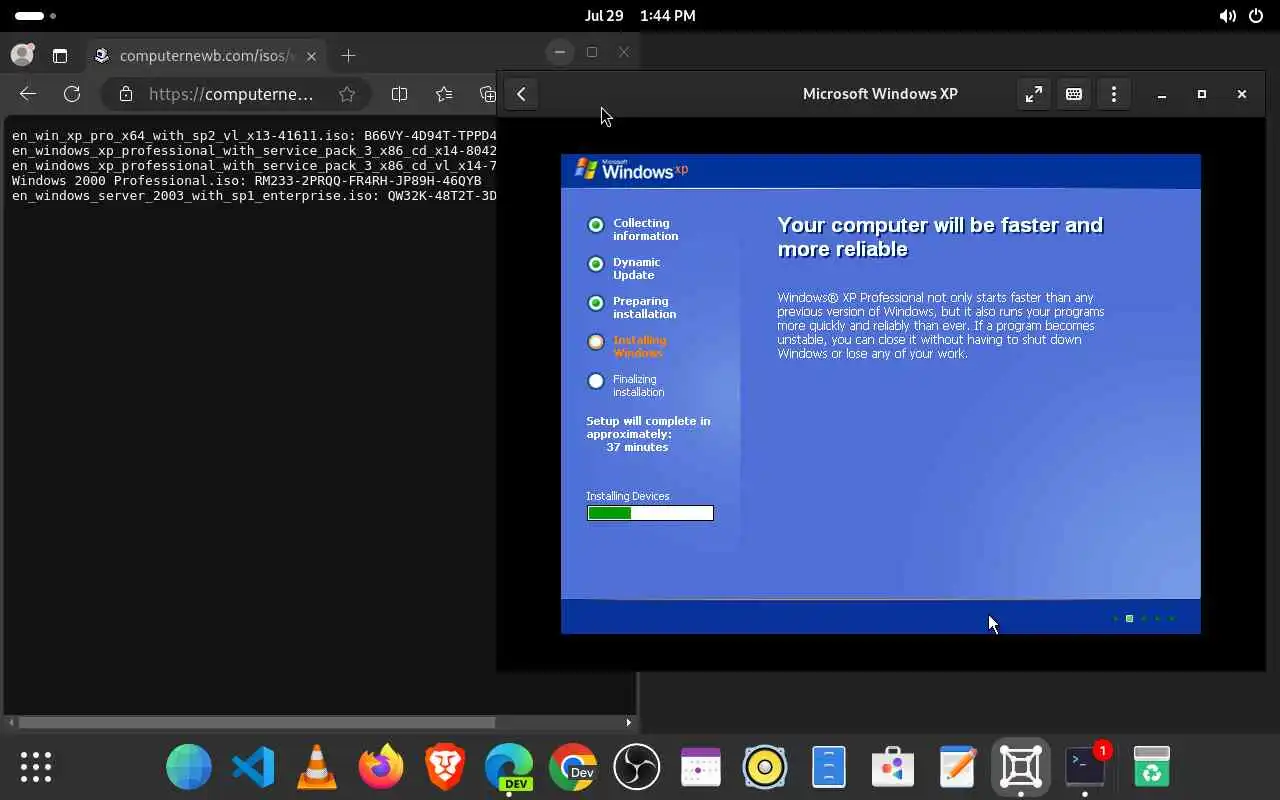
Task: Click the 'Preparing installation' setup step
Action: click(x=644, y=307)
